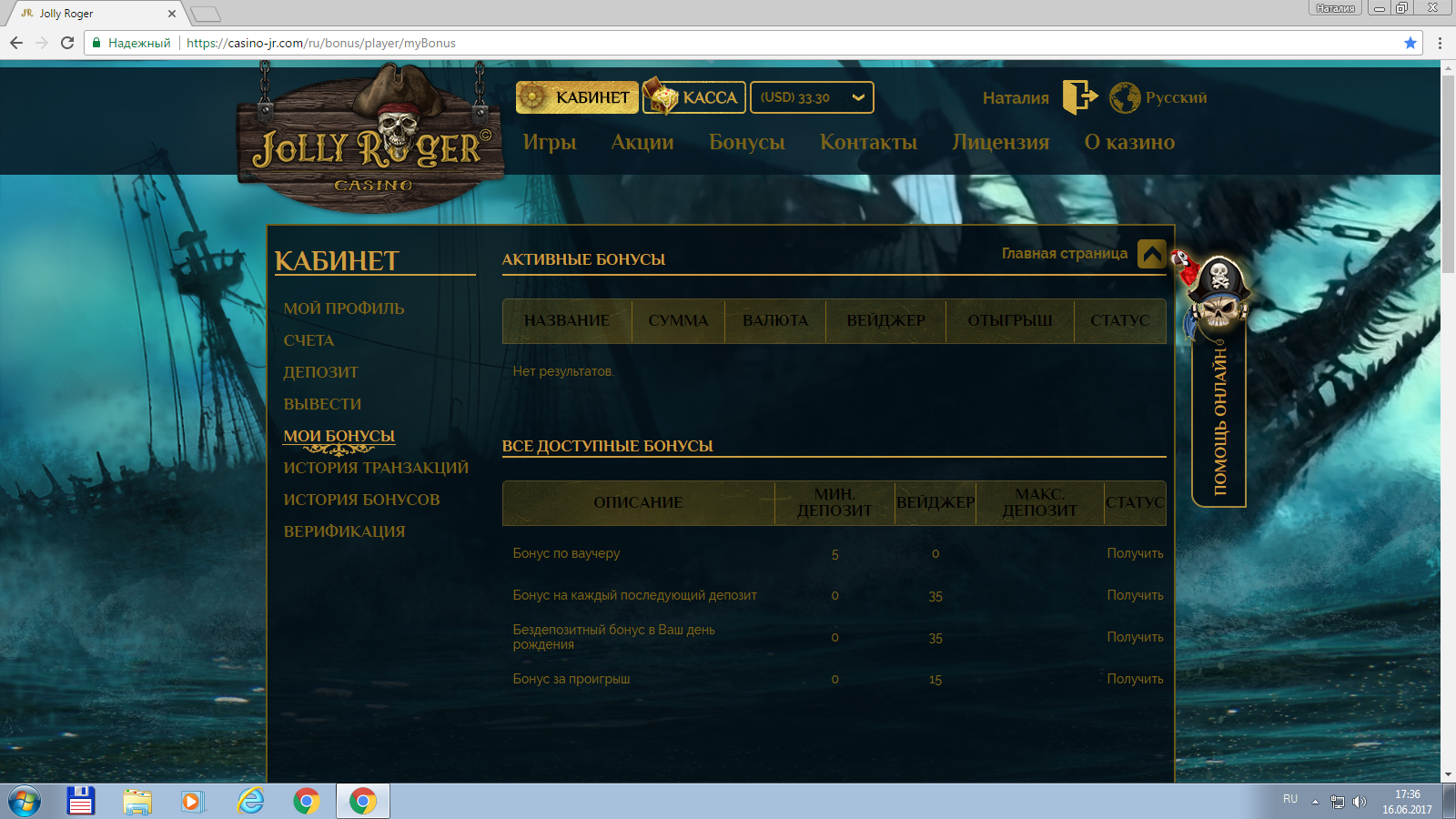Open the Windows Start menu
Image resolution: width=1456 pixels, height=819 pixels.
coord(25,802)
